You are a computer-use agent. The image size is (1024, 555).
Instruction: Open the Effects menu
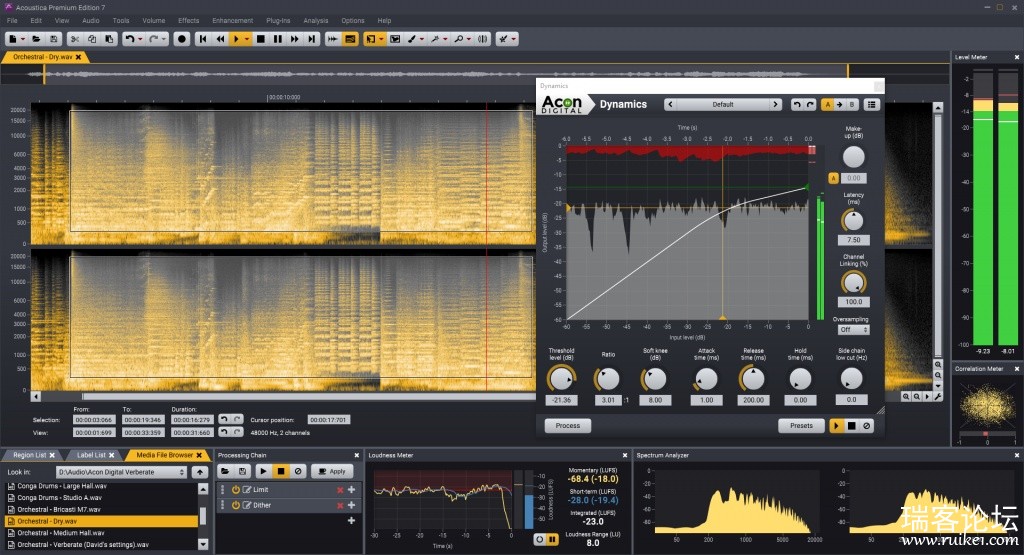(x=188, y=20)
